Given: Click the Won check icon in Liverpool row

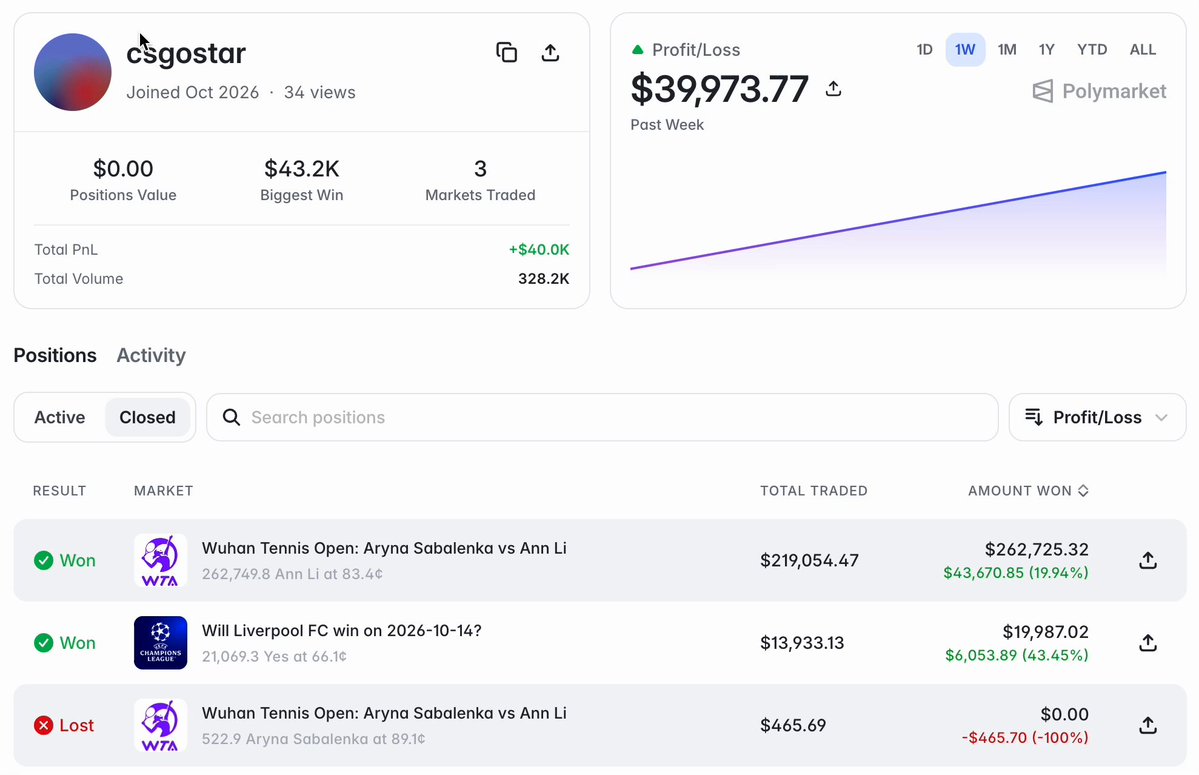Looking at the screenshot, I should 44,643.
